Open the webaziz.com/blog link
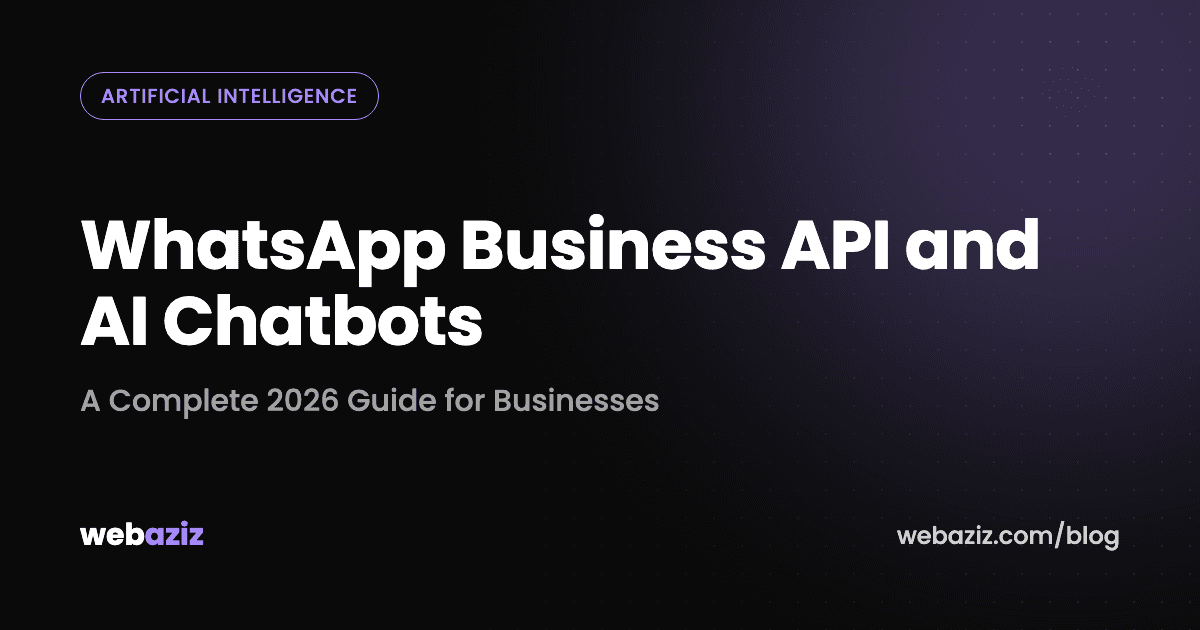The height and width of the screenshot is (630, 1200). 1008,535
